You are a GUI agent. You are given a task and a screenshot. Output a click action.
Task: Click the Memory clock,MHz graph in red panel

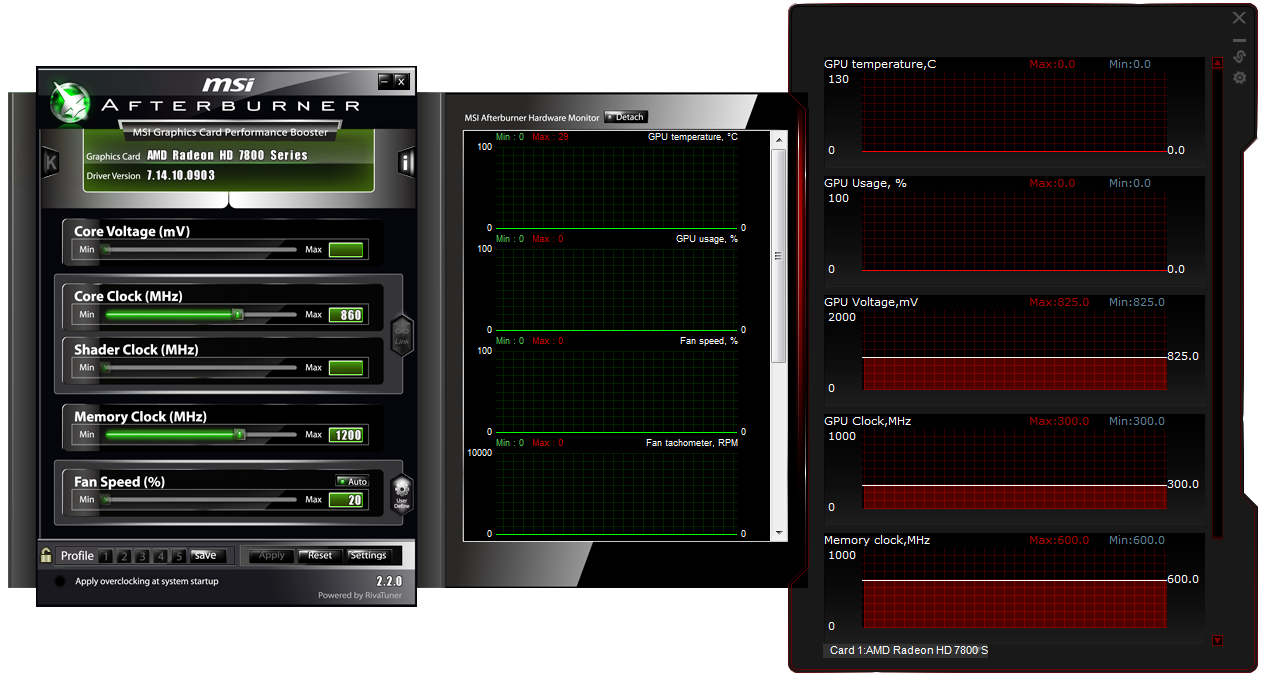(1014, 587)
